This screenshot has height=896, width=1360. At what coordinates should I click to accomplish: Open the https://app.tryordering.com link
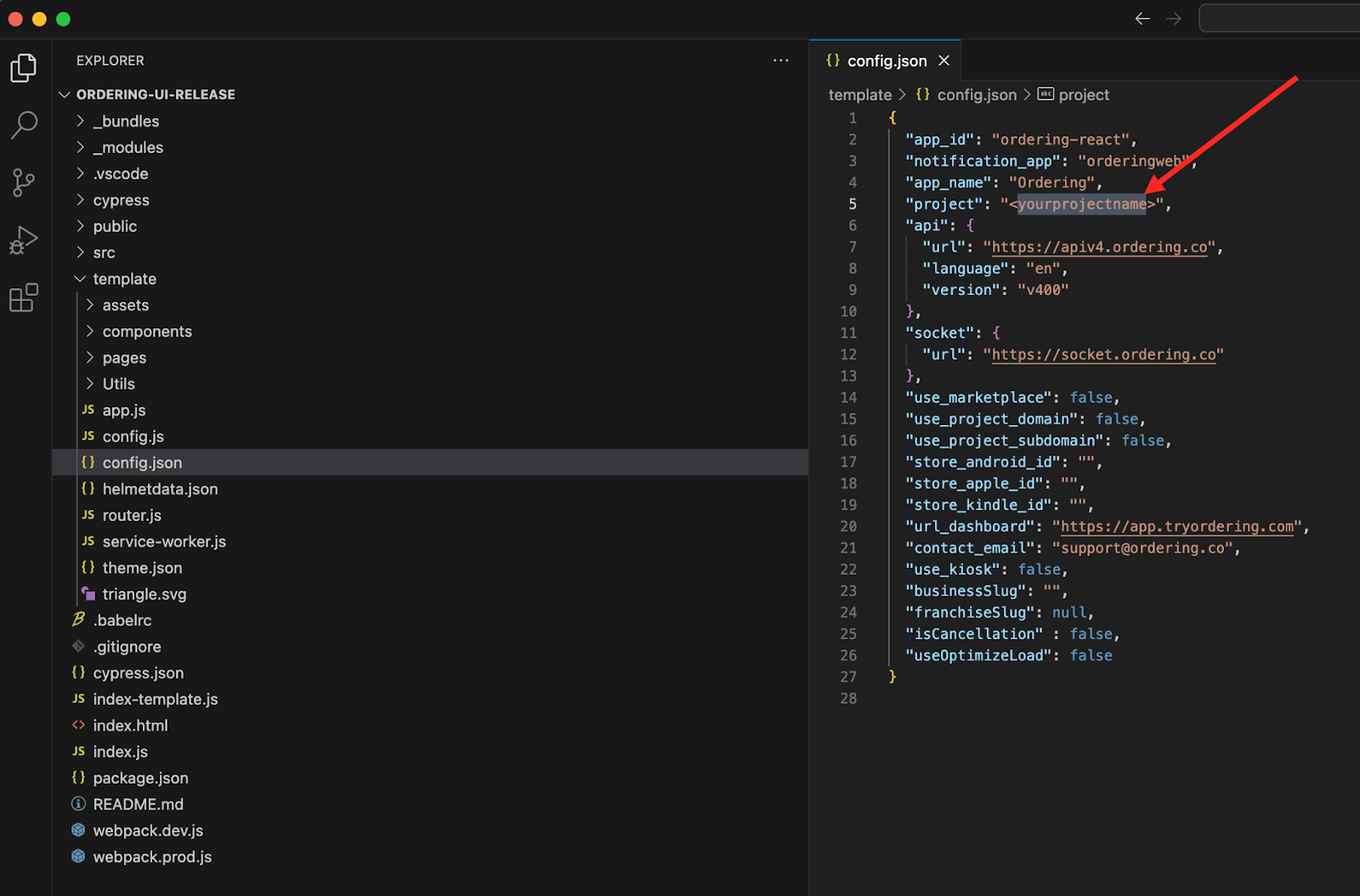pyautogui.click(x=1177, y=526)
